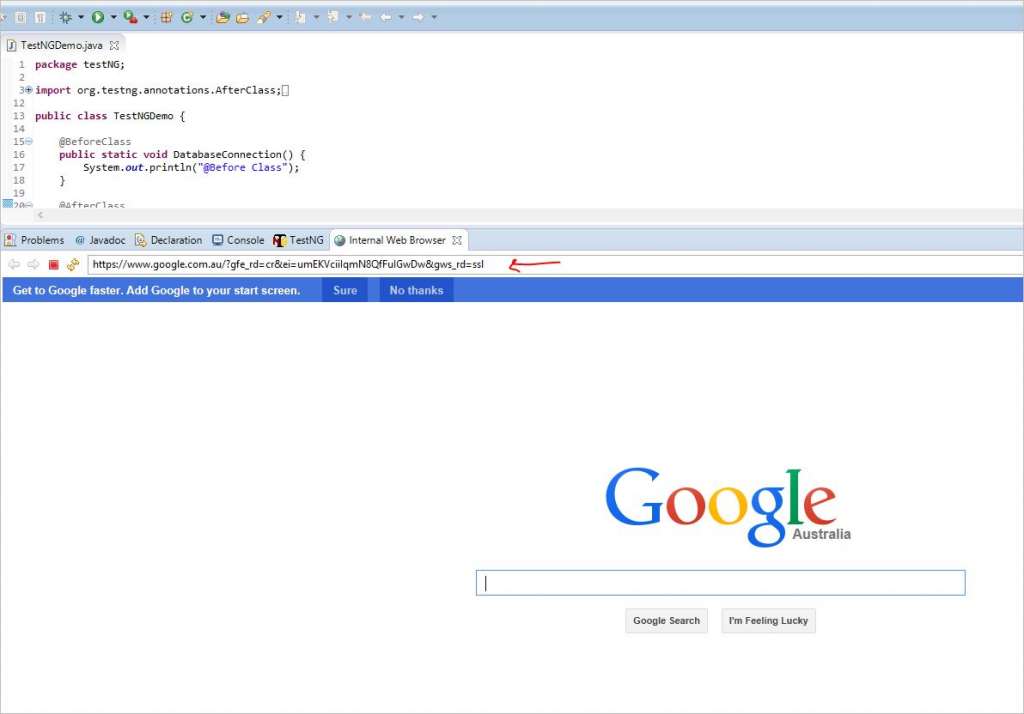Switch to the TestNG tab
1024x714 pixels.
(298, 240)
